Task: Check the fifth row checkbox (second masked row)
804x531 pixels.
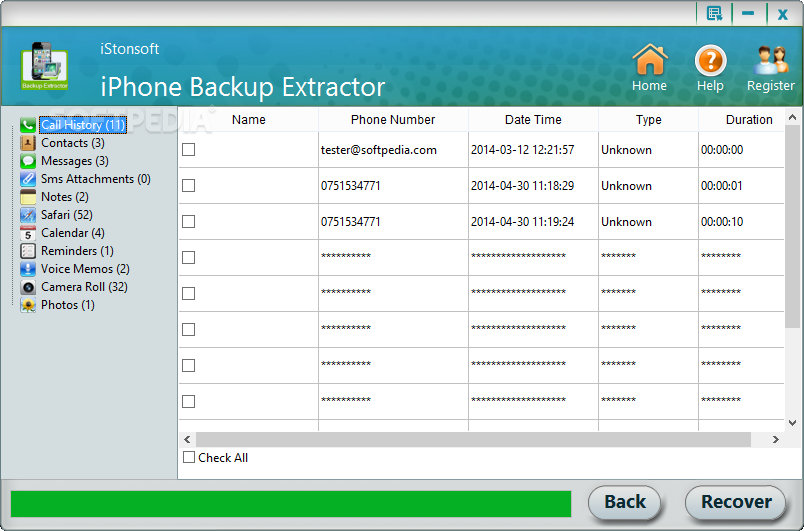Action: [189, 293]
